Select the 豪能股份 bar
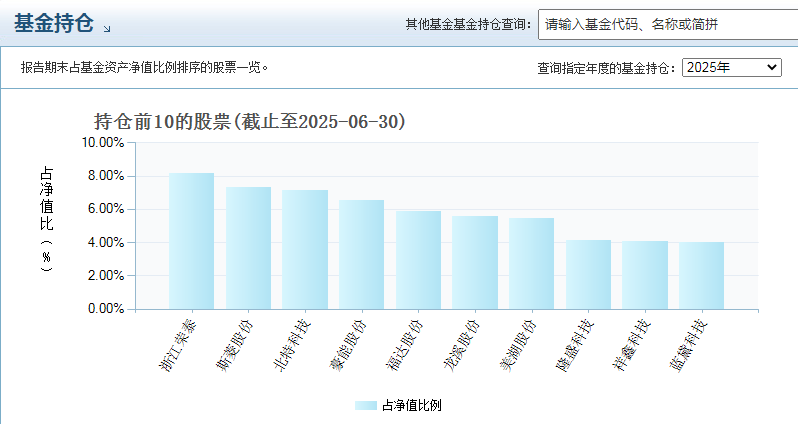This screenshot has height=424, width=798. tap(361, 255)
